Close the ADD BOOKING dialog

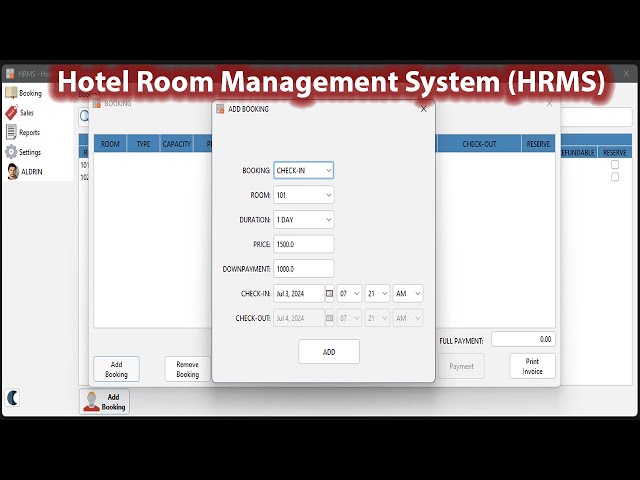[423, 109]
